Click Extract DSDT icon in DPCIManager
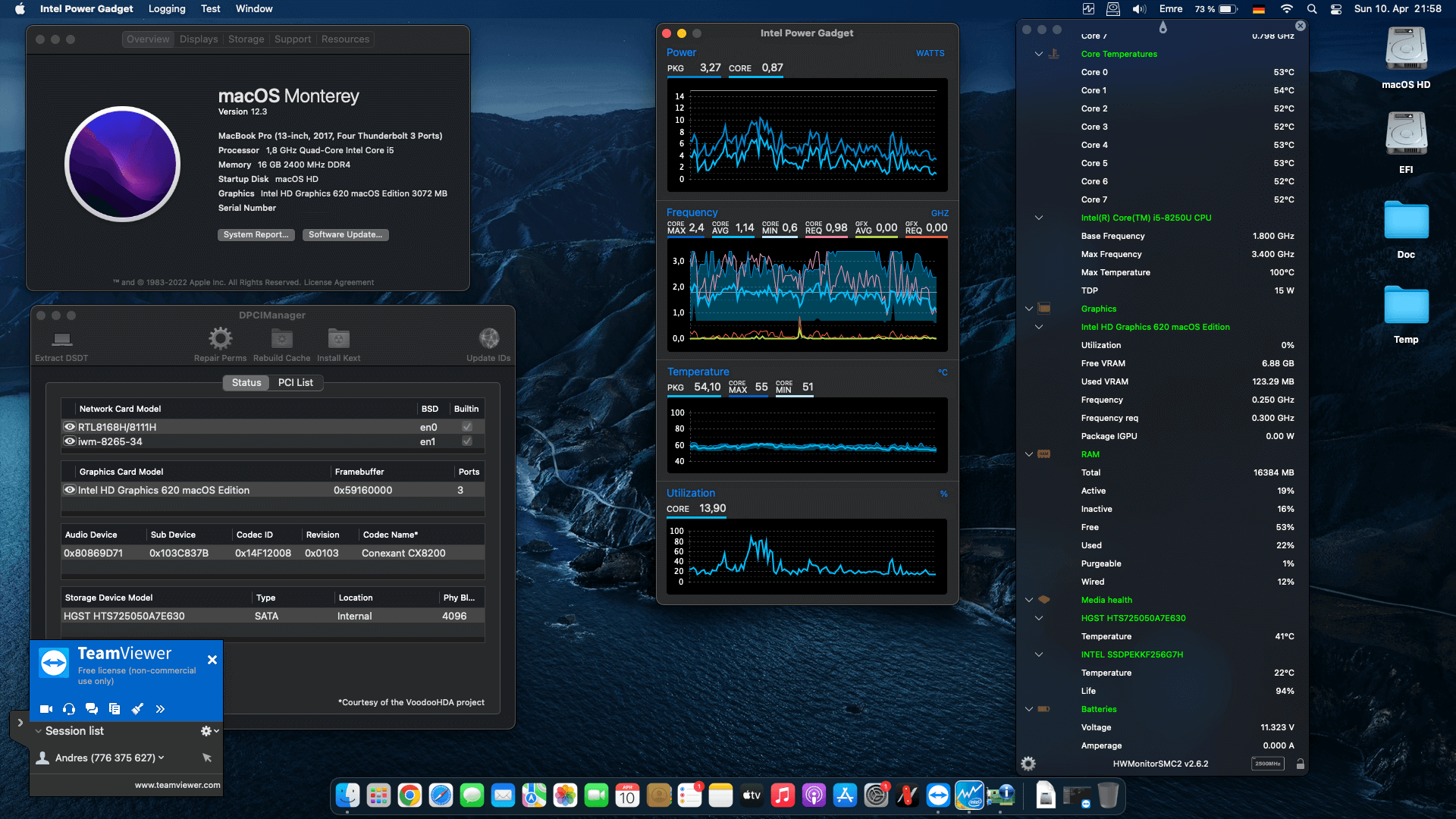1456x819 pixels. [x=62, y=338]
